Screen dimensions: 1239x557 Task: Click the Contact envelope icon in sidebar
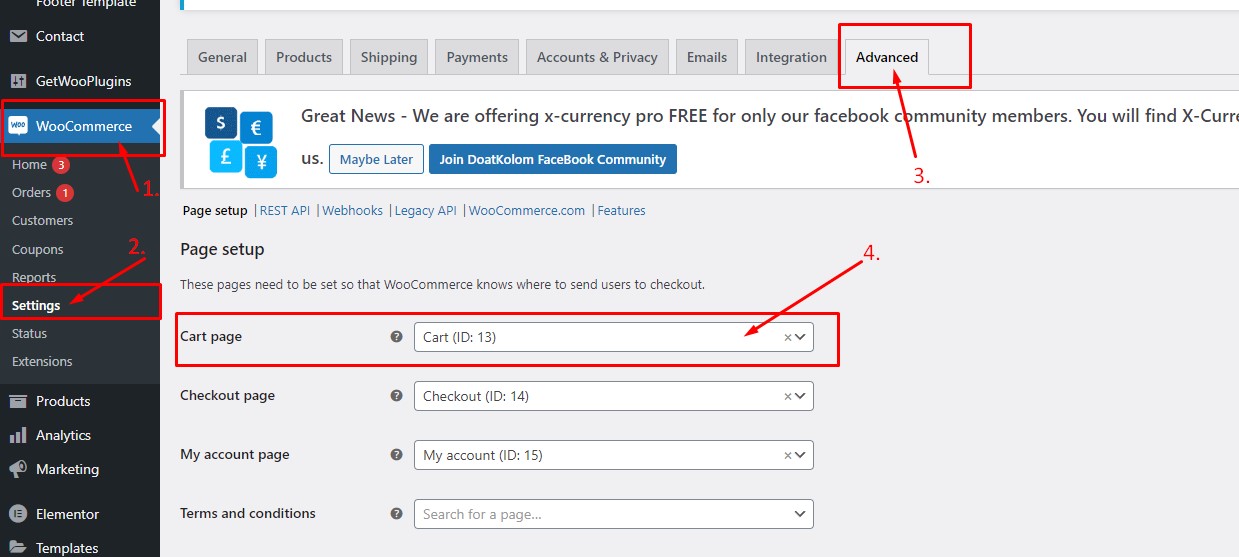[x=18, y=36]
